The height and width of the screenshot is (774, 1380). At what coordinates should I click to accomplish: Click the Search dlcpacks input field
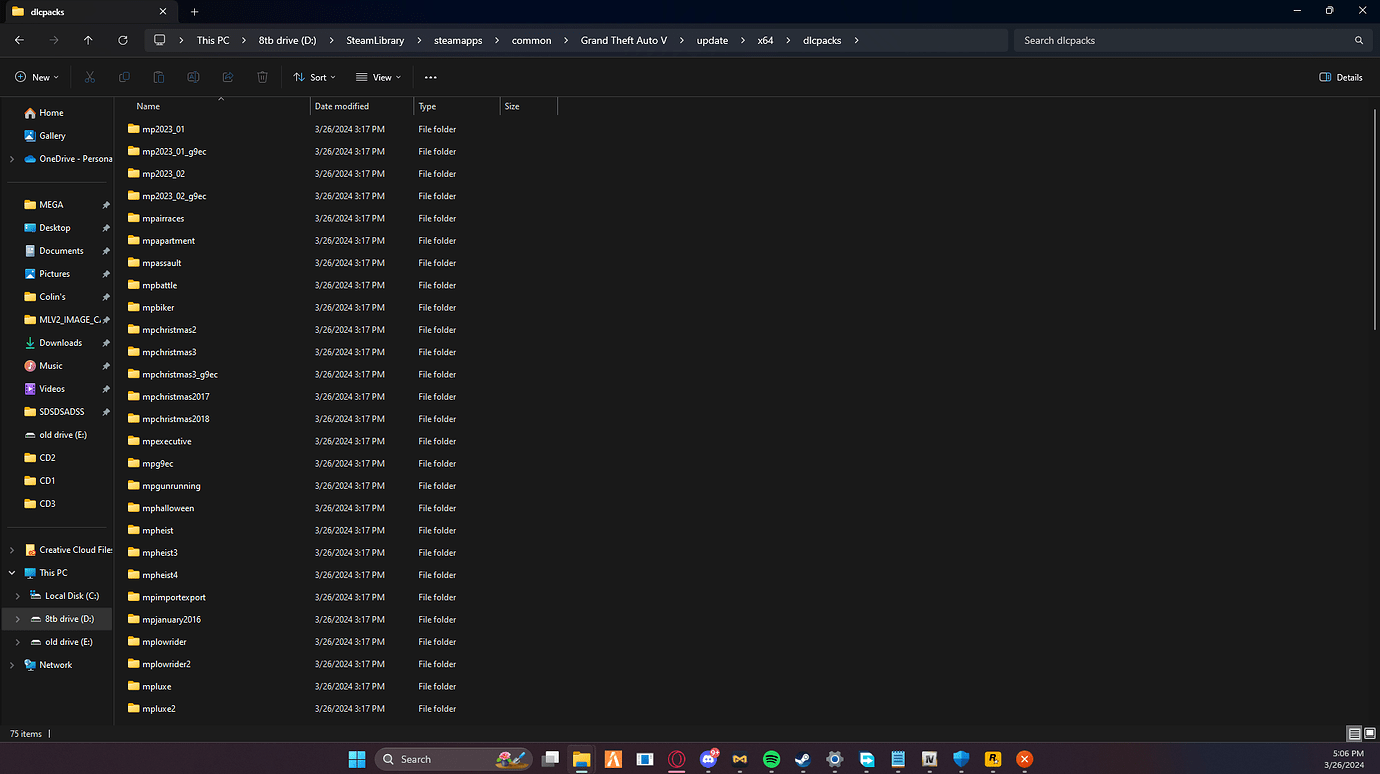click(x=1185, y=40)
